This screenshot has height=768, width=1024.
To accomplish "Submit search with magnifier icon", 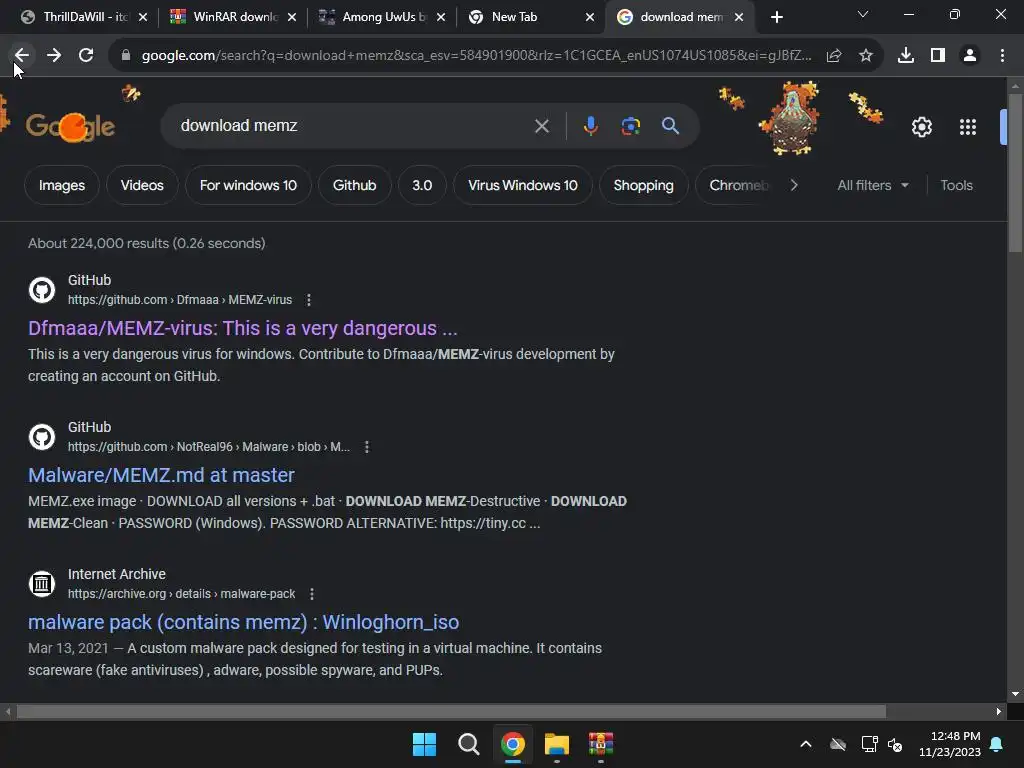I will tap(671, 125).
